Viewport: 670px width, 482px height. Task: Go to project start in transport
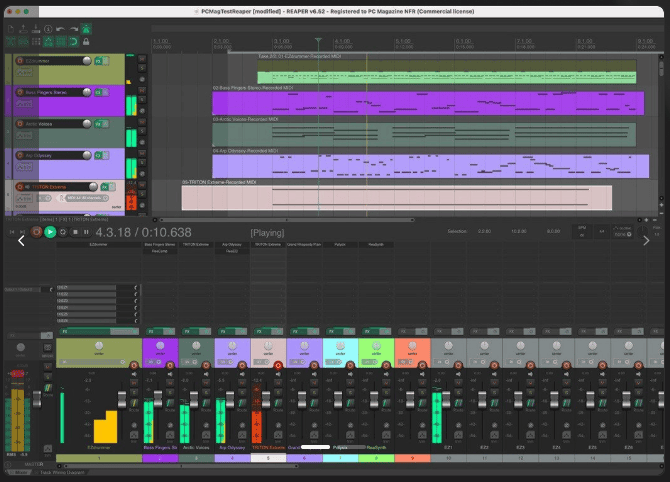pos(12,232)
